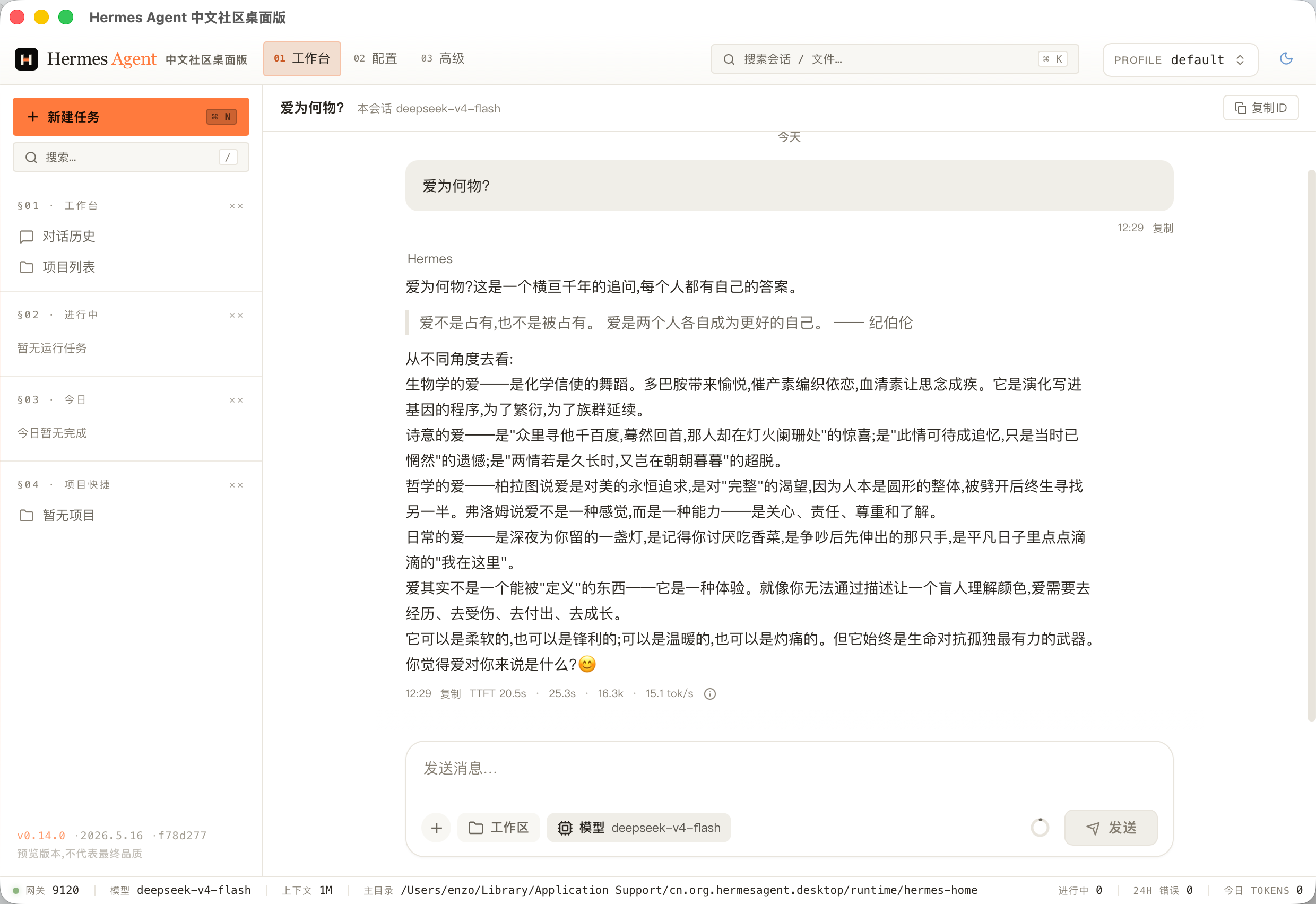Copy Hermes reply via bottom 复制
The image size is (1316, 904).
point(451,693)
